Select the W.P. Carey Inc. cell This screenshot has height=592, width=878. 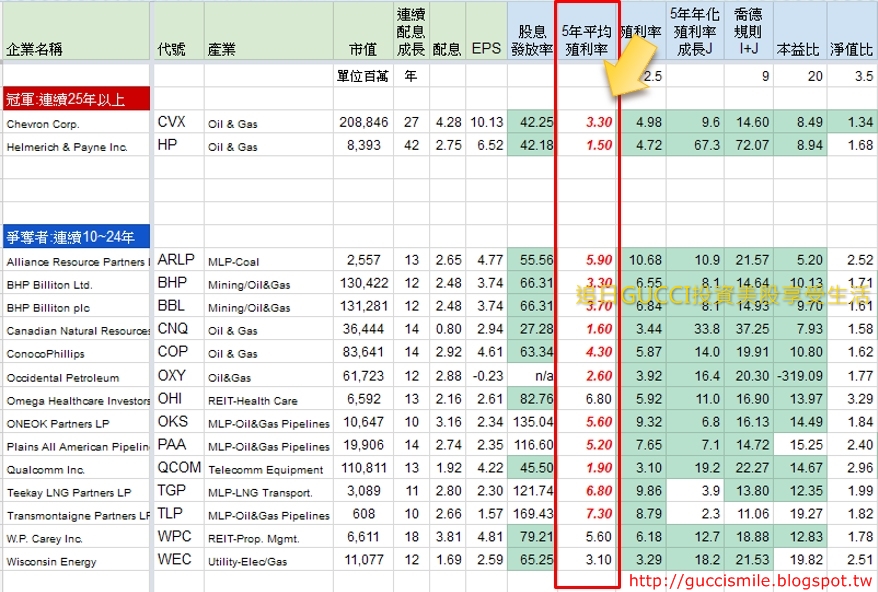tap(76, 537)
